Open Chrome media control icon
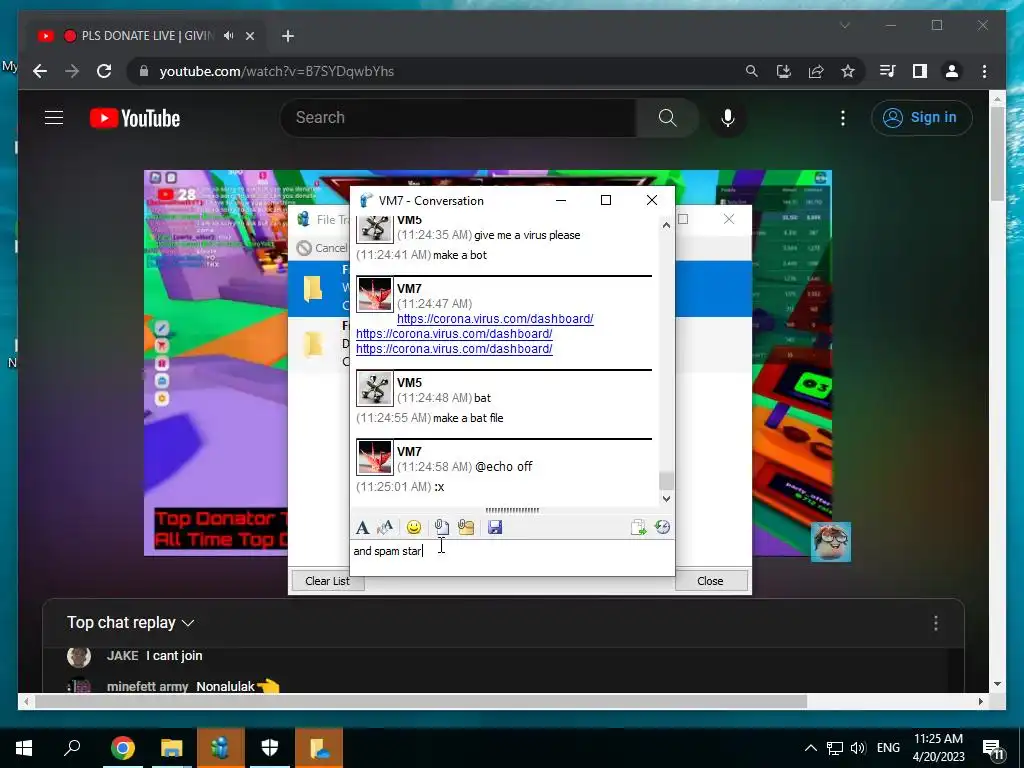The image size is (1024, 768). 888,71
